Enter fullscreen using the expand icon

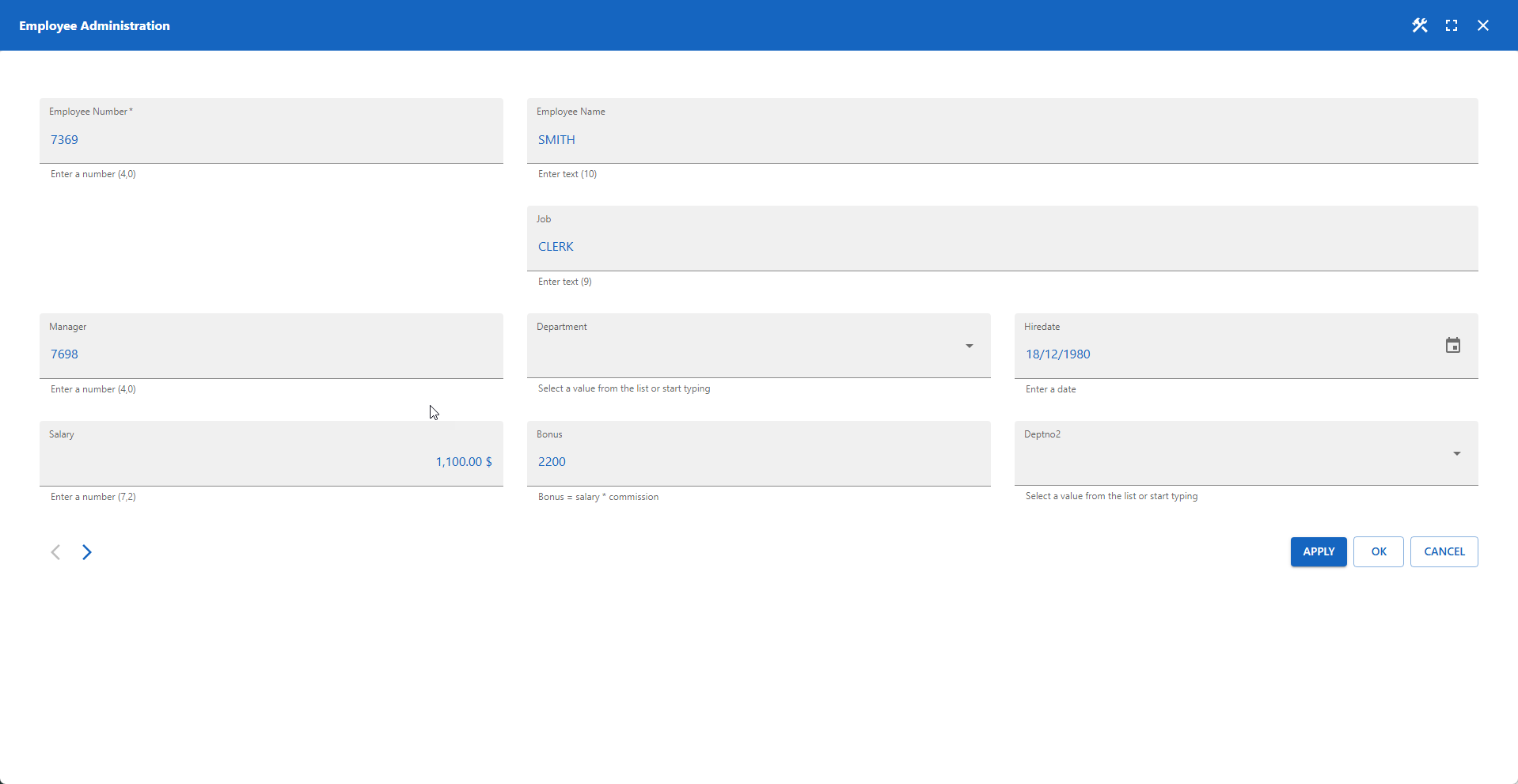tap(1452, 25)
